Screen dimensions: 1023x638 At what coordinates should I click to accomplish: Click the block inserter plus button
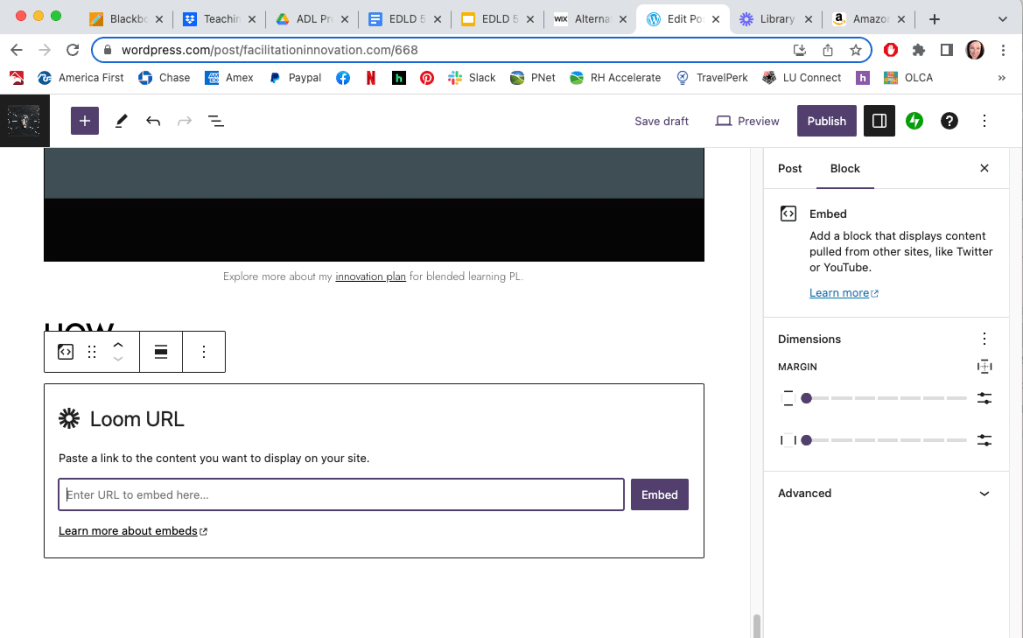click(84, 121)
